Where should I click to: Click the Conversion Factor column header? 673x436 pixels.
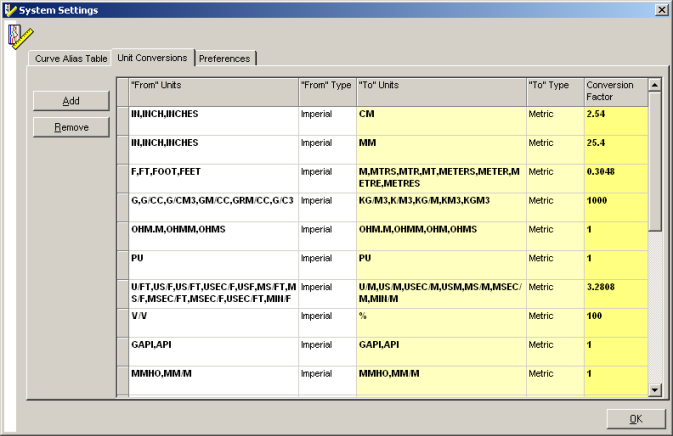(615, 91)
